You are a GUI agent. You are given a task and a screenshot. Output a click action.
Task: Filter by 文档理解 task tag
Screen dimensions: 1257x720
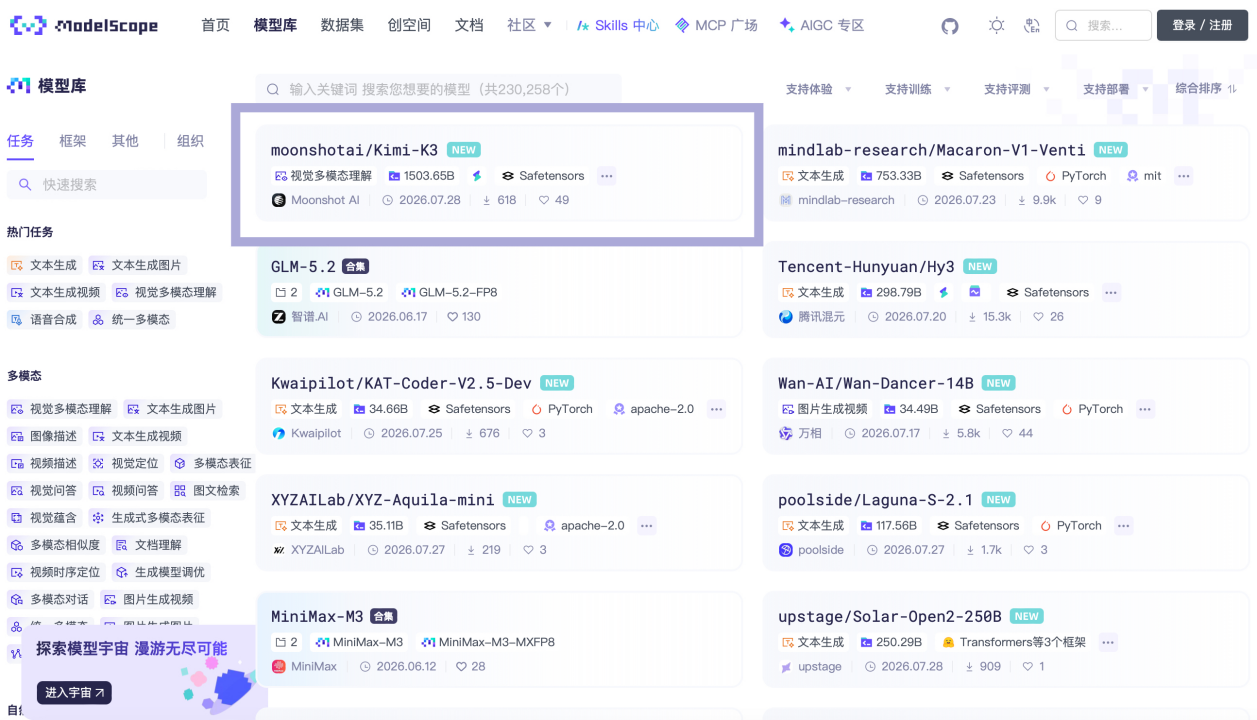(x=147, y=544)
